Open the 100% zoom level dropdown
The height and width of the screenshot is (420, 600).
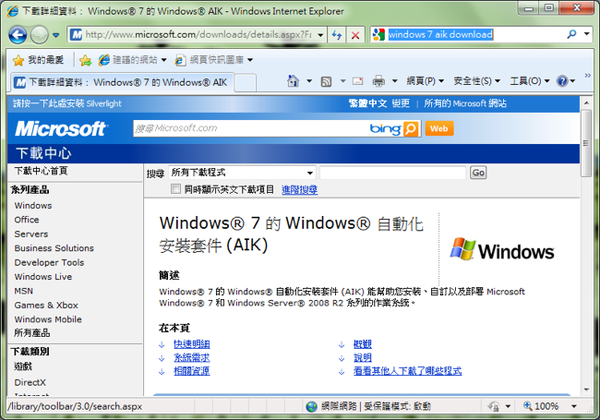(x=574, y=406)
